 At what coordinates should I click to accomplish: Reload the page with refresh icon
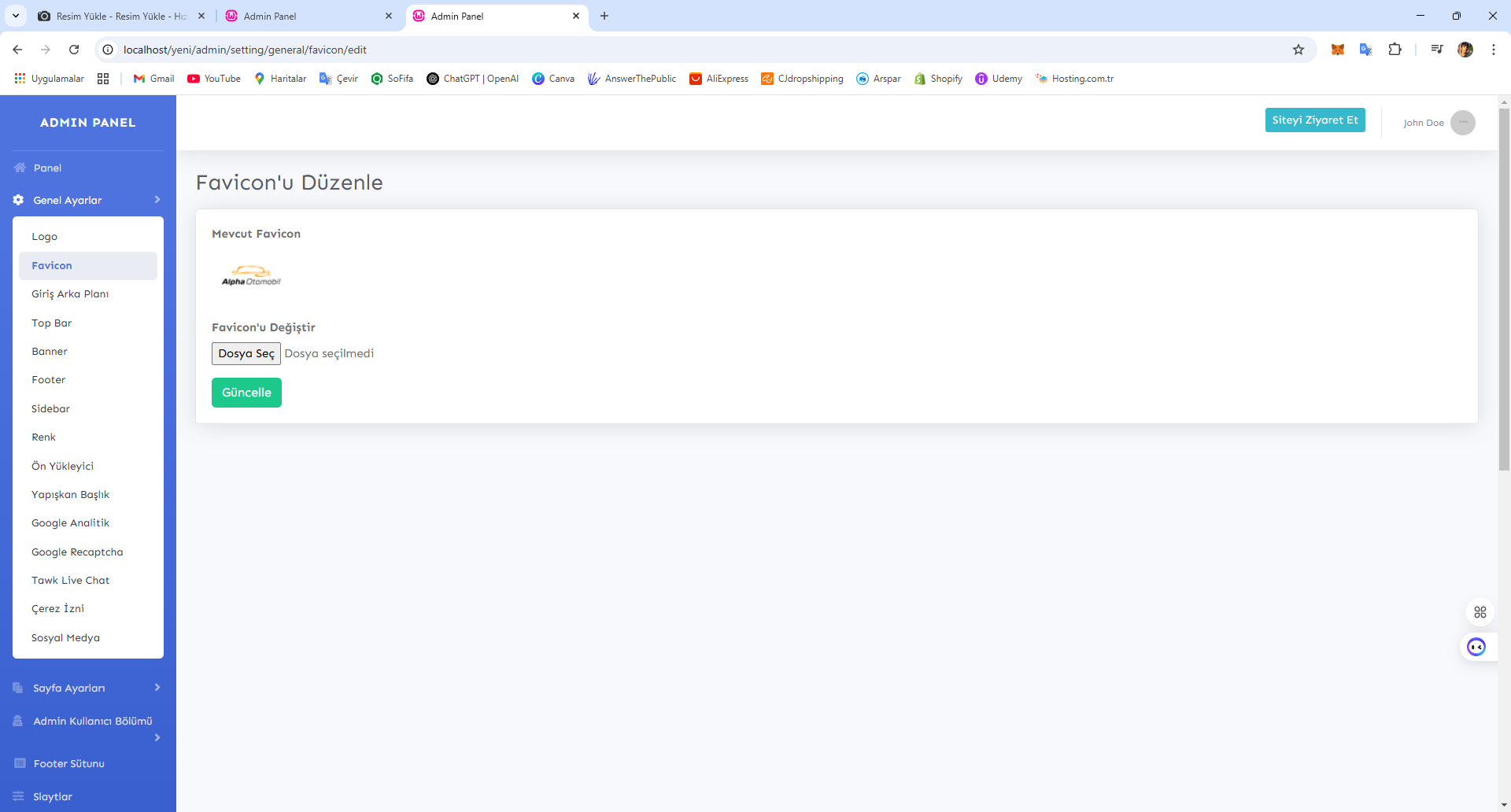pyautogui.click(x=74, y=50)
